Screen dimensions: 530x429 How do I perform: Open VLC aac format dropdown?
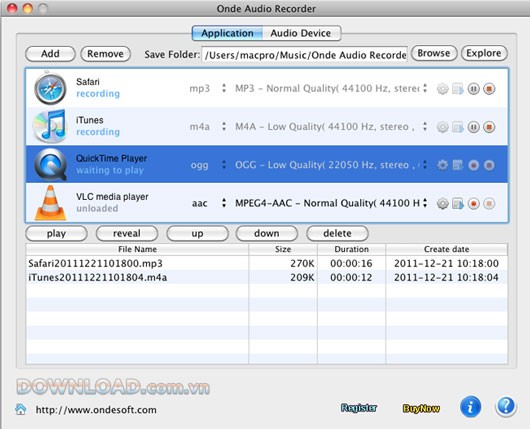(x=208, y=203)
